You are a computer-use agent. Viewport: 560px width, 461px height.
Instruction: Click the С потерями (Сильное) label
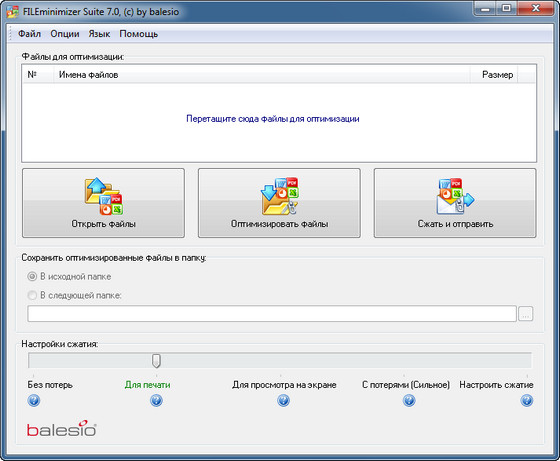click(x=406, y=385)
